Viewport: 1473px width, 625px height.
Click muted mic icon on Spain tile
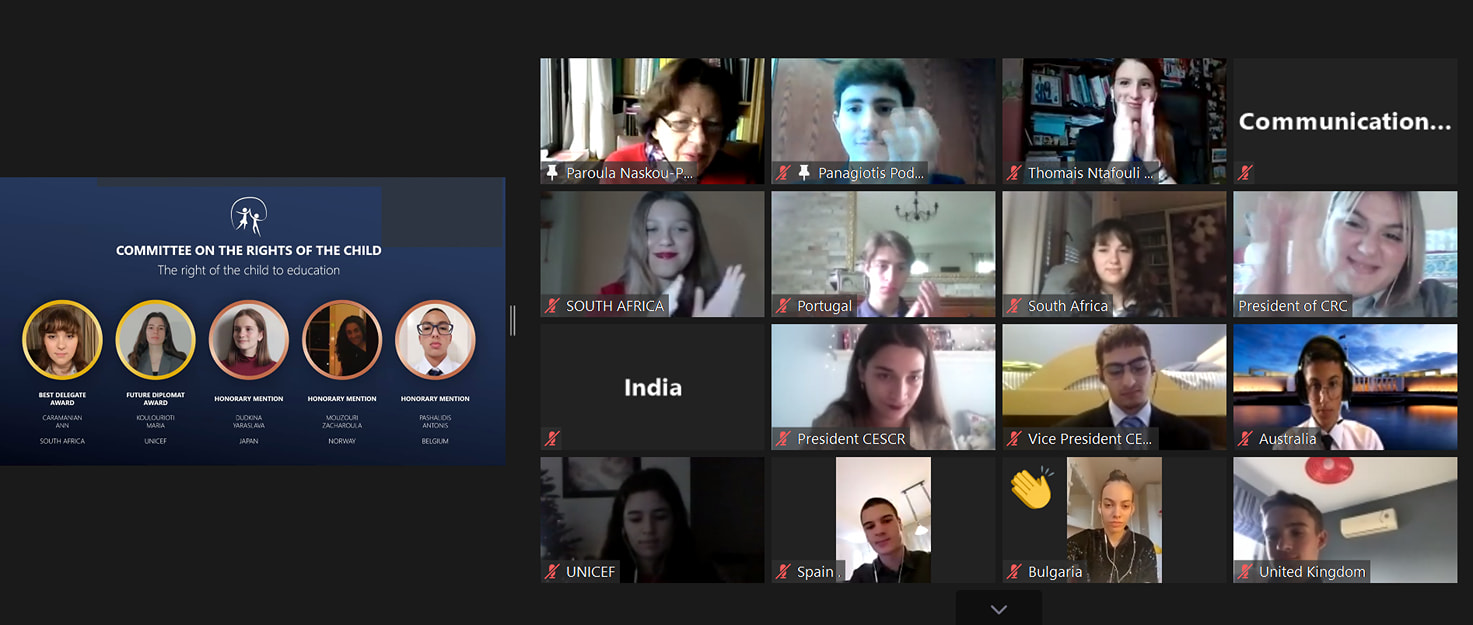(x=783, y=572)
